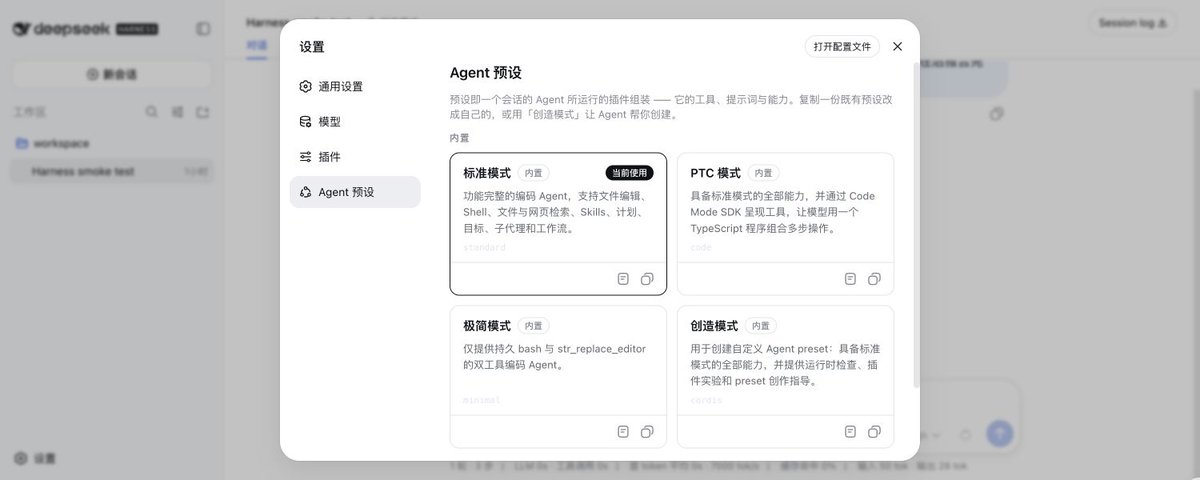Select the 标准模式 preset card title
Screen dimensions: 1200x480
click(x=487, y=173)
